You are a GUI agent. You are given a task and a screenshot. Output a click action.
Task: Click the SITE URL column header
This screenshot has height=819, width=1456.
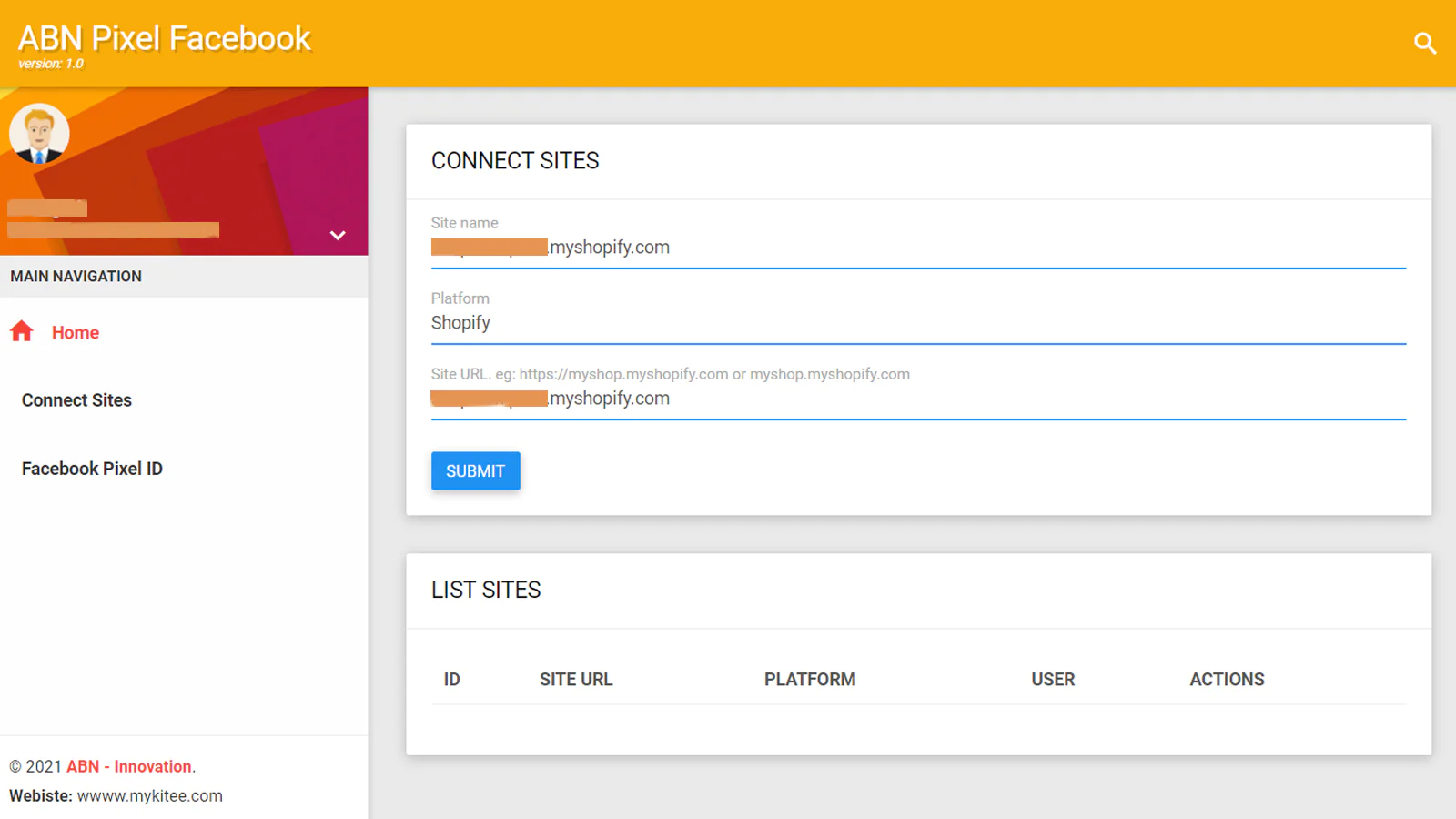(576, 679)
